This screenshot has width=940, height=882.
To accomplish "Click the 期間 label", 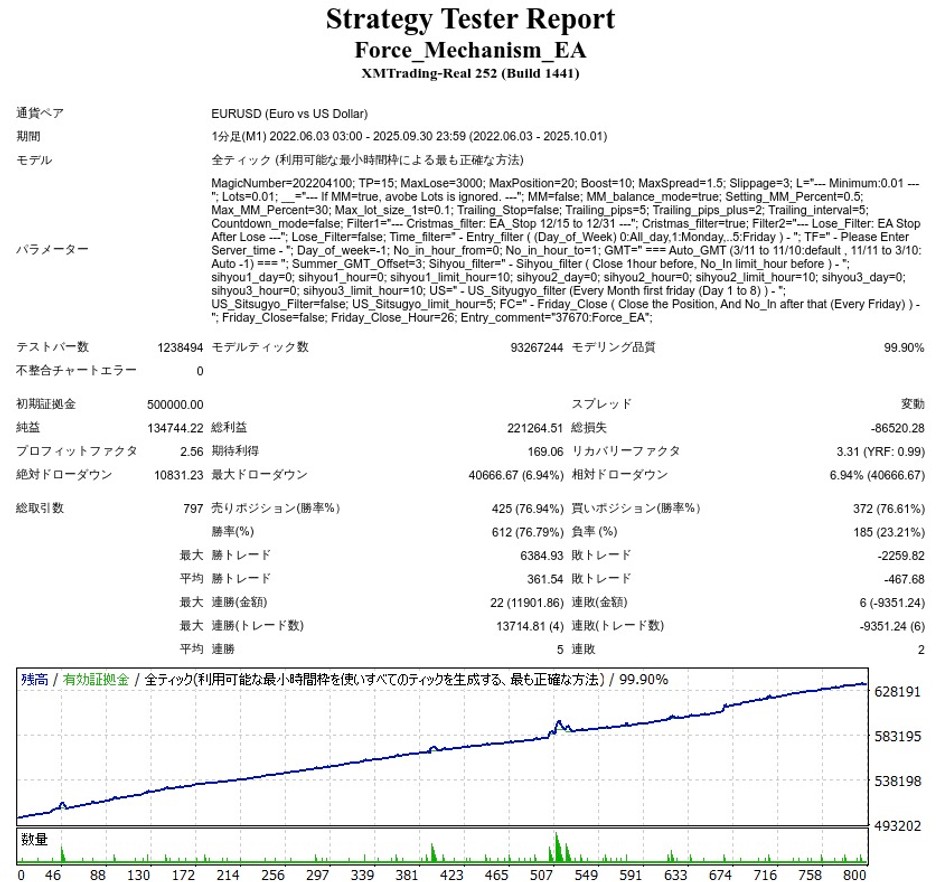I will 28,137.
